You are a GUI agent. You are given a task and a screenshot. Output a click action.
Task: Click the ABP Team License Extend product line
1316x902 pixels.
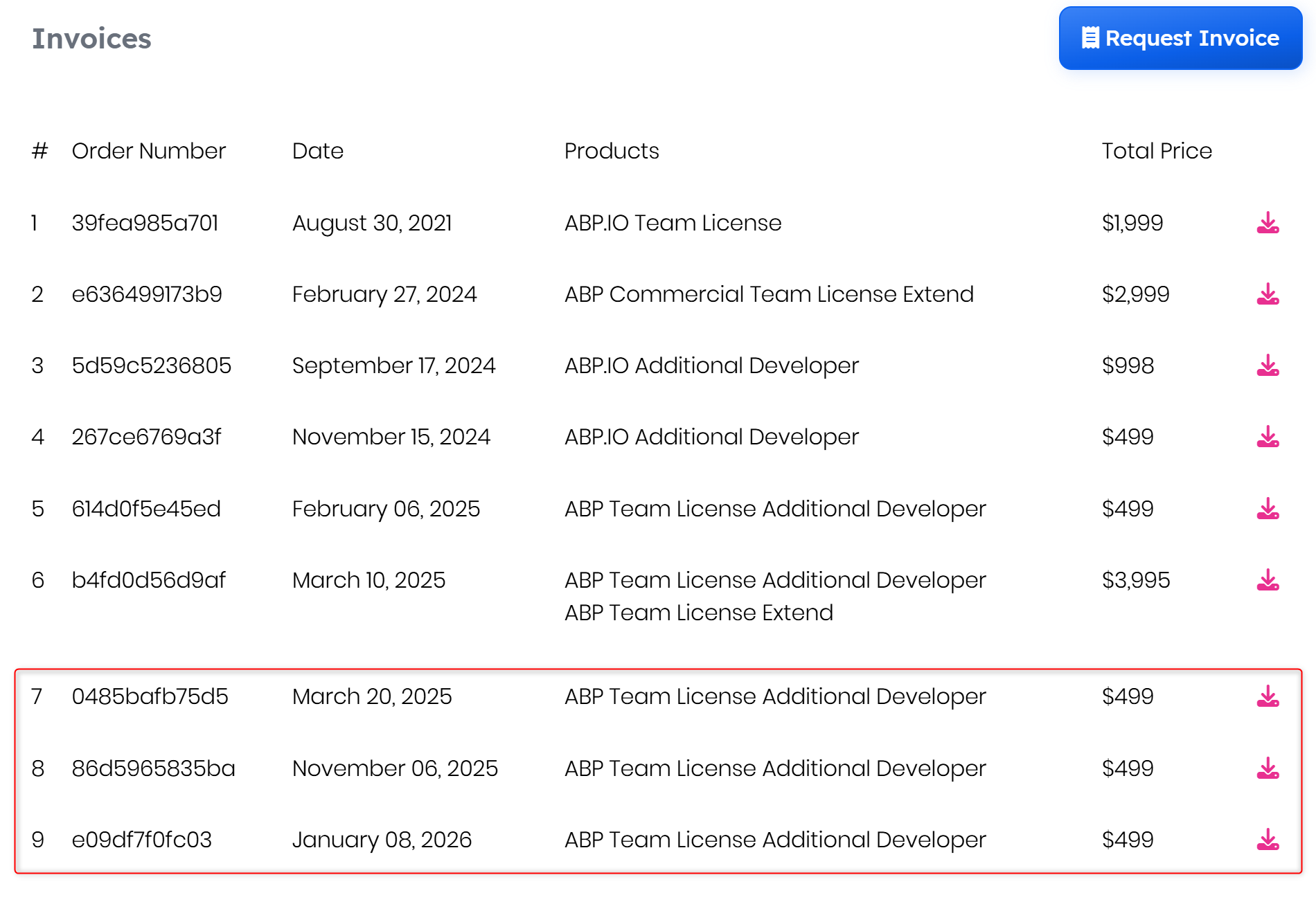click(x=698, y=613)
